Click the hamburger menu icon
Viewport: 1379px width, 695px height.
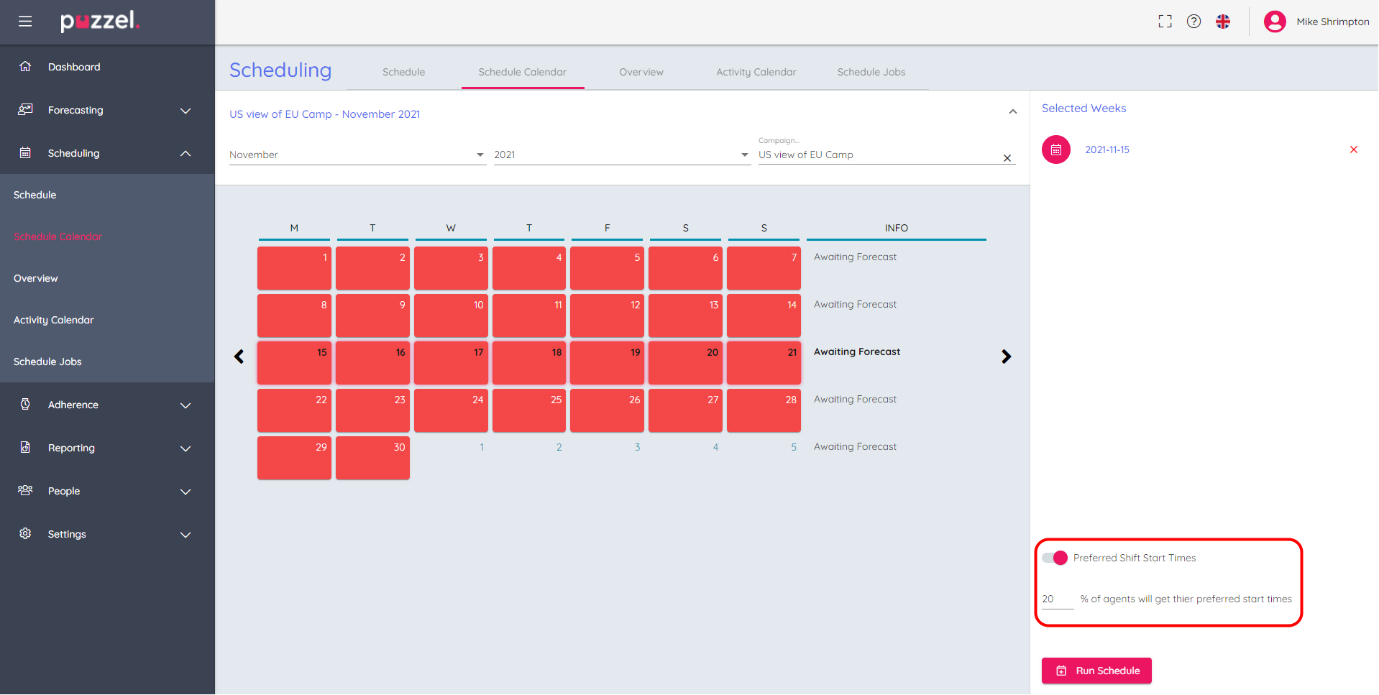tap(25, 21)
